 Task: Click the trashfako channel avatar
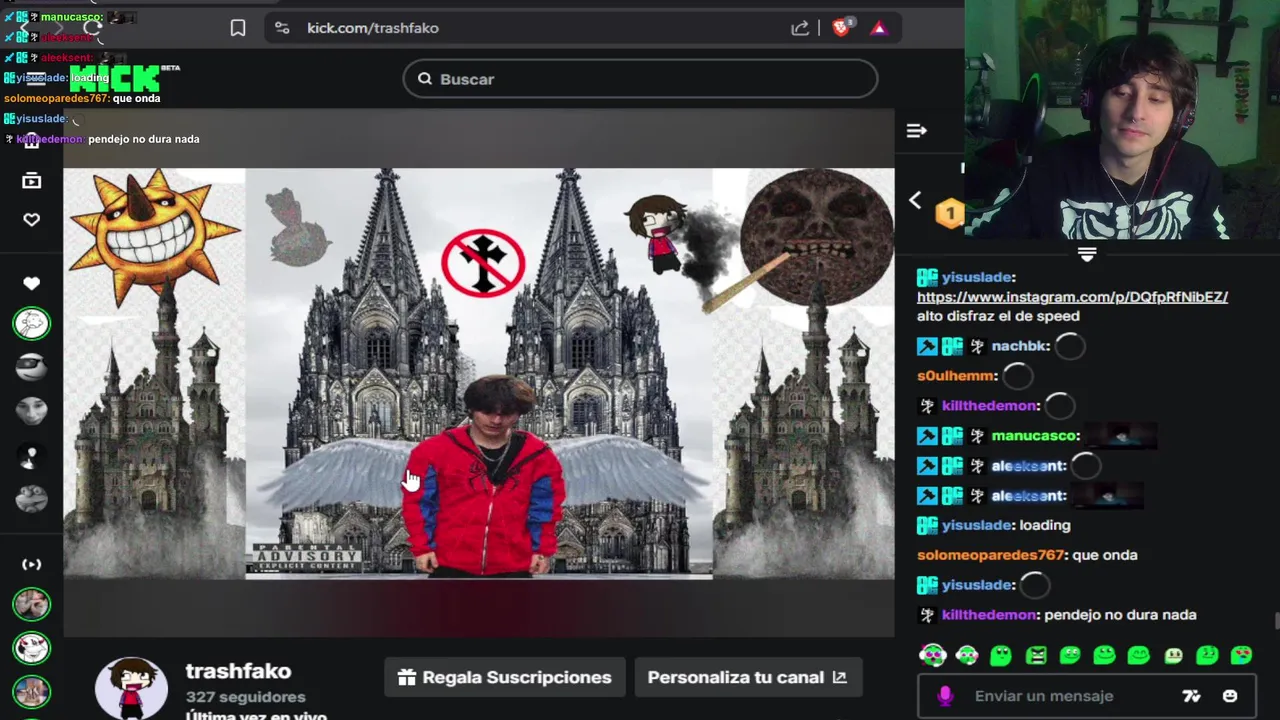[x=131, y=688]
